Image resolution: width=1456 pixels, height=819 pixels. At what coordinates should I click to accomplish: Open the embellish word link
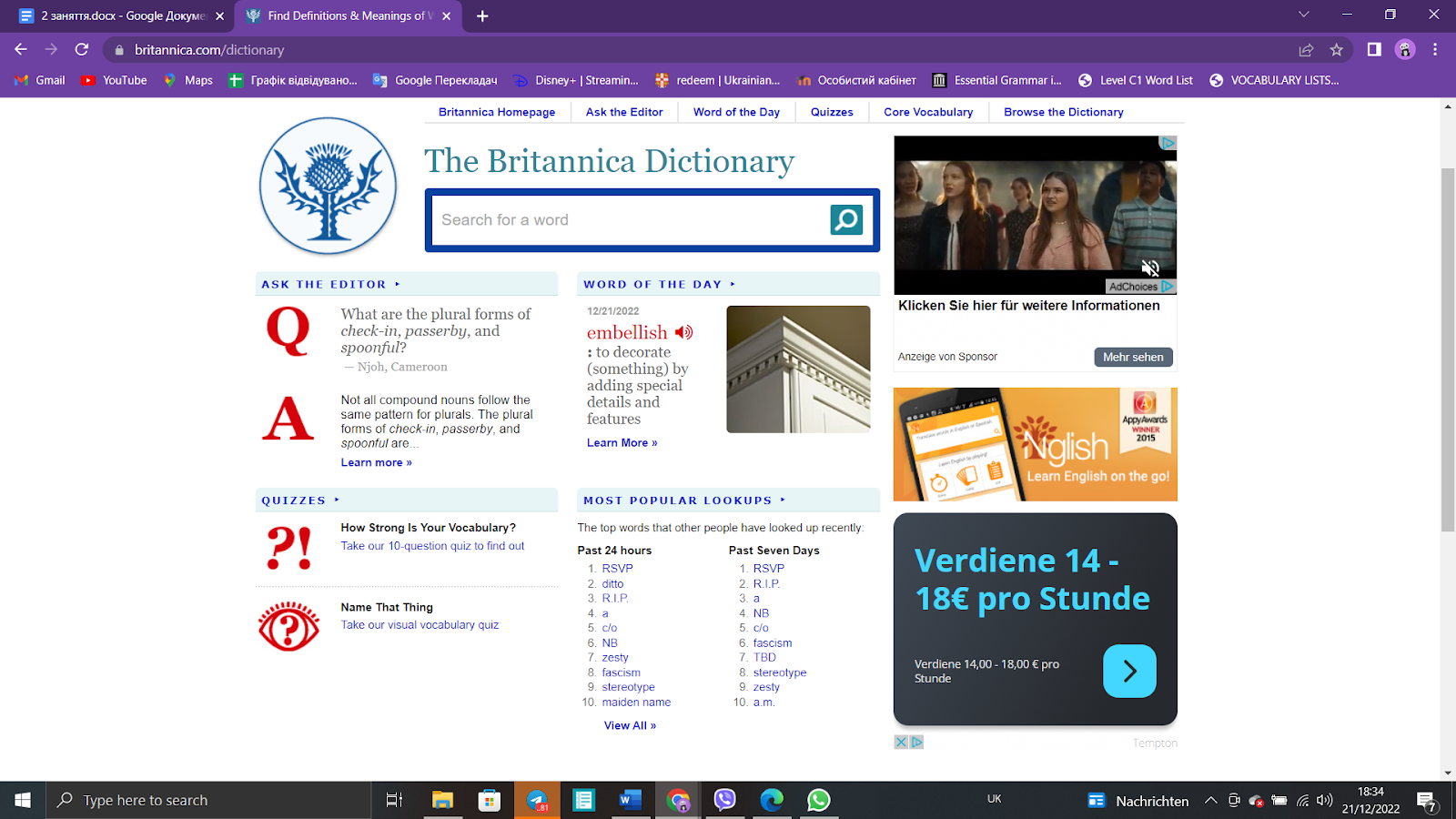627,332
